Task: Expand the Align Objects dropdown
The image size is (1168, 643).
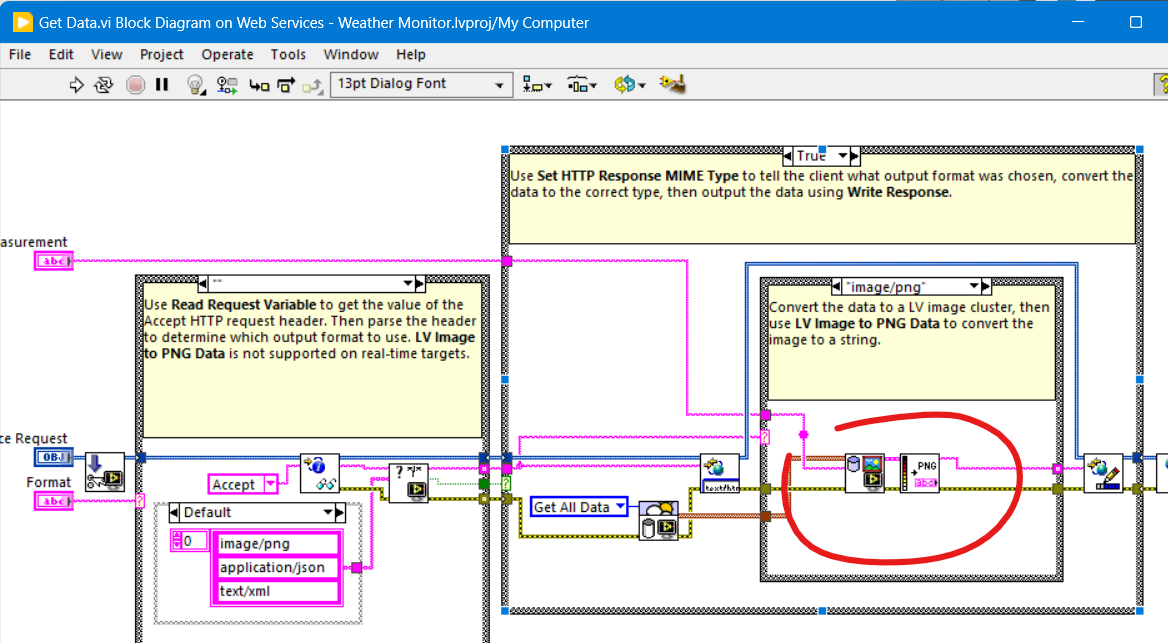Action: (537, 85)
